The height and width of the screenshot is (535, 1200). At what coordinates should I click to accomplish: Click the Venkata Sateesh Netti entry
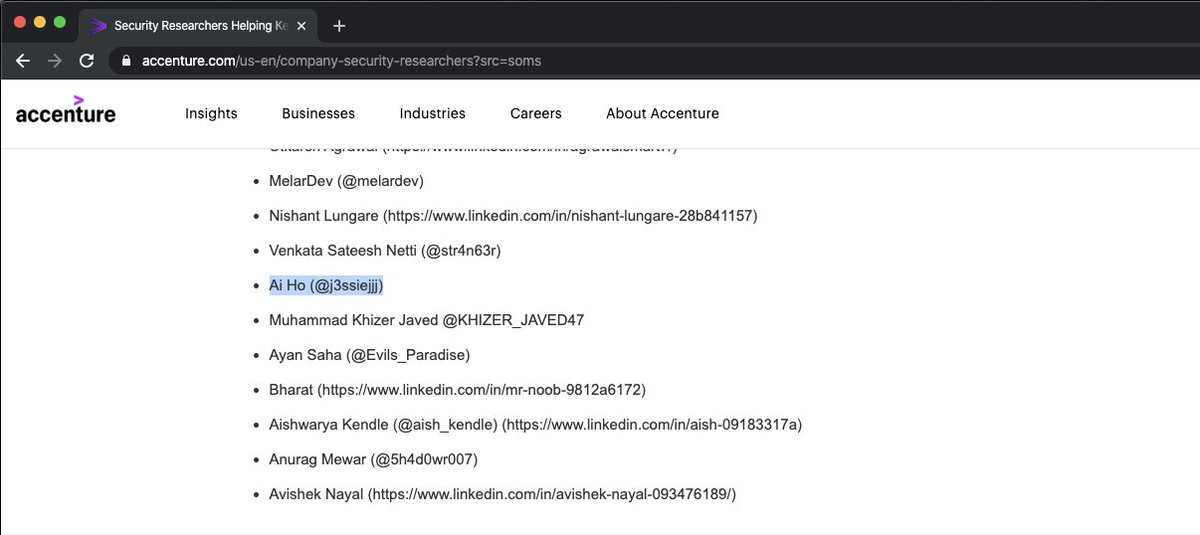tap(384, 251)
